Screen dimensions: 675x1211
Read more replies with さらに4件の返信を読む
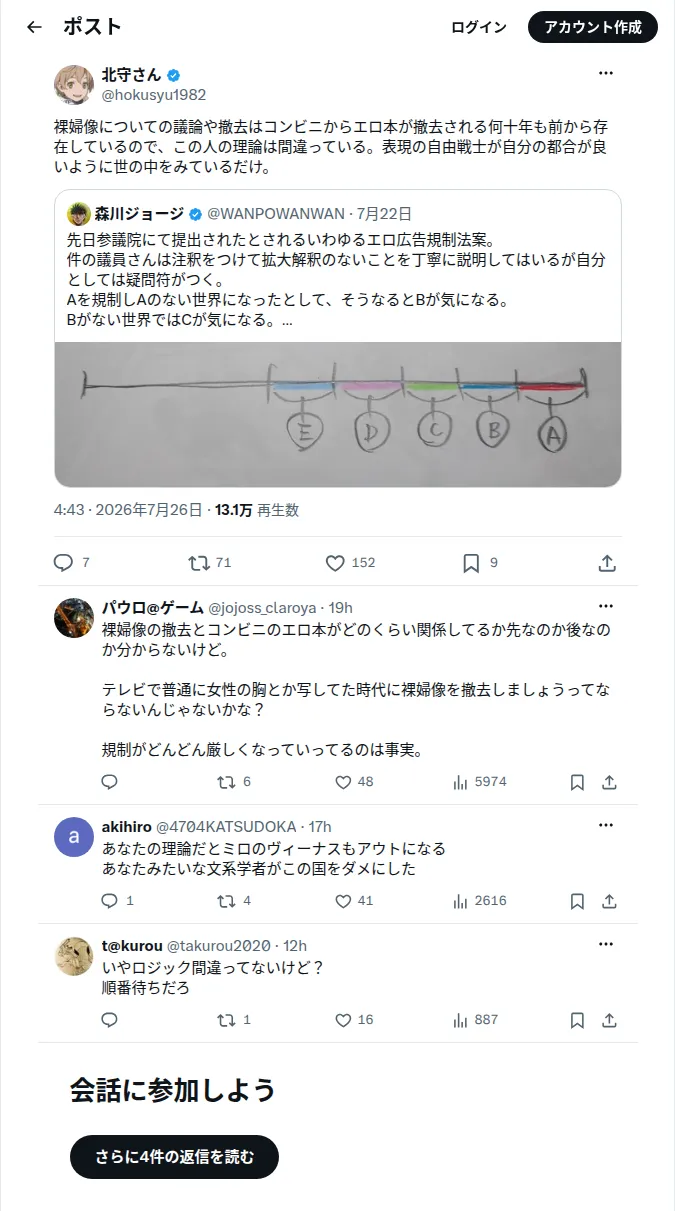175,1157
